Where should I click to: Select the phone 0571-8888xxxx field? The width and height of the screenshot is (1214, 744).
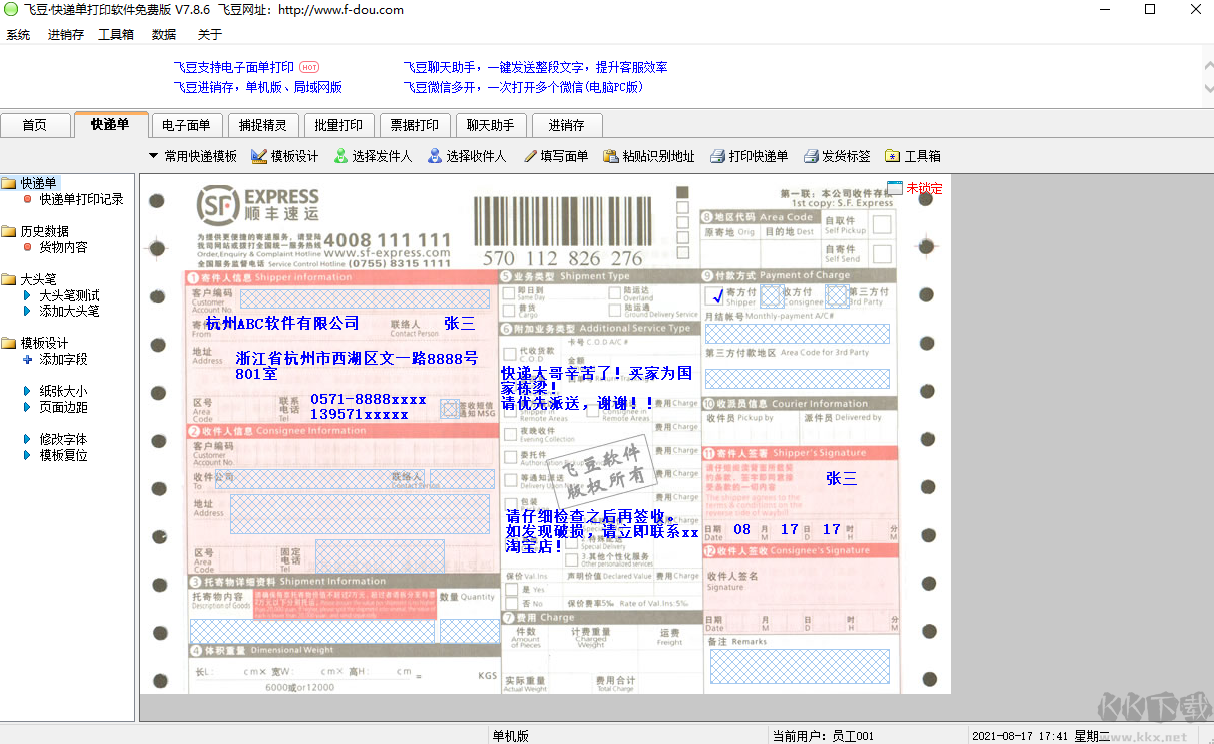(368, 399)
